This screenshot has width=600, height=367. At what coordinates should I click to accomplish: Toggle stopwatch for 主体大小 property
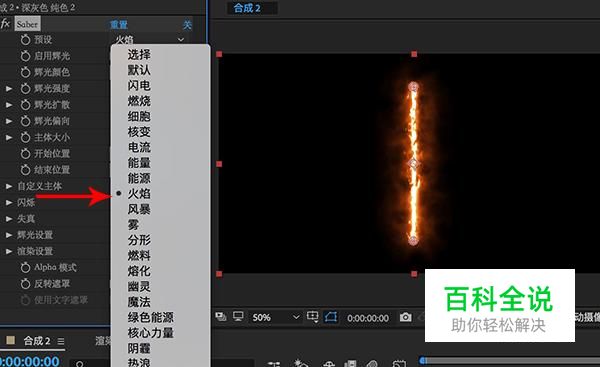tap(25, 137)
